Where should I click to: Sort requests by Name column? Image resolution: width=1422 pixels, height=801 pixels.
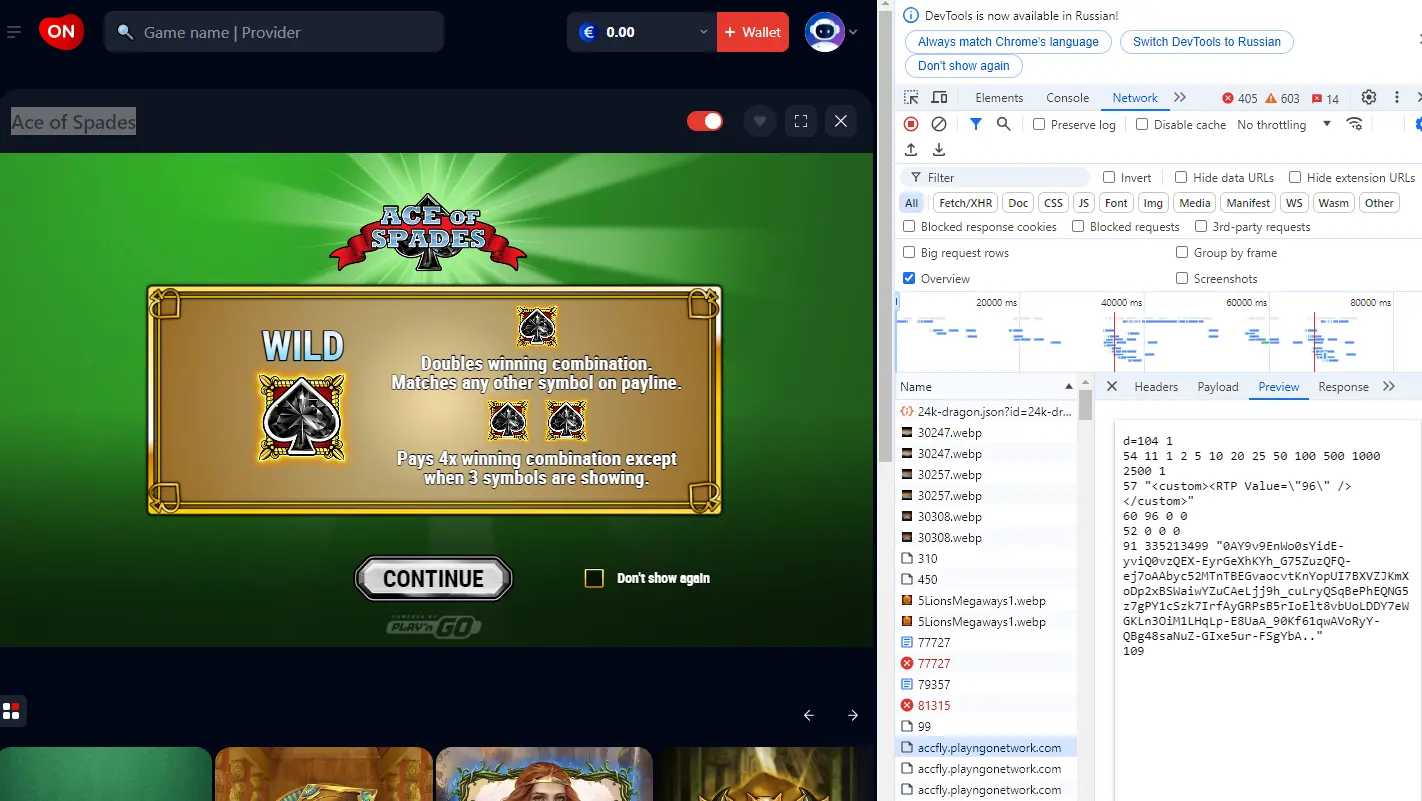point(985,387)
